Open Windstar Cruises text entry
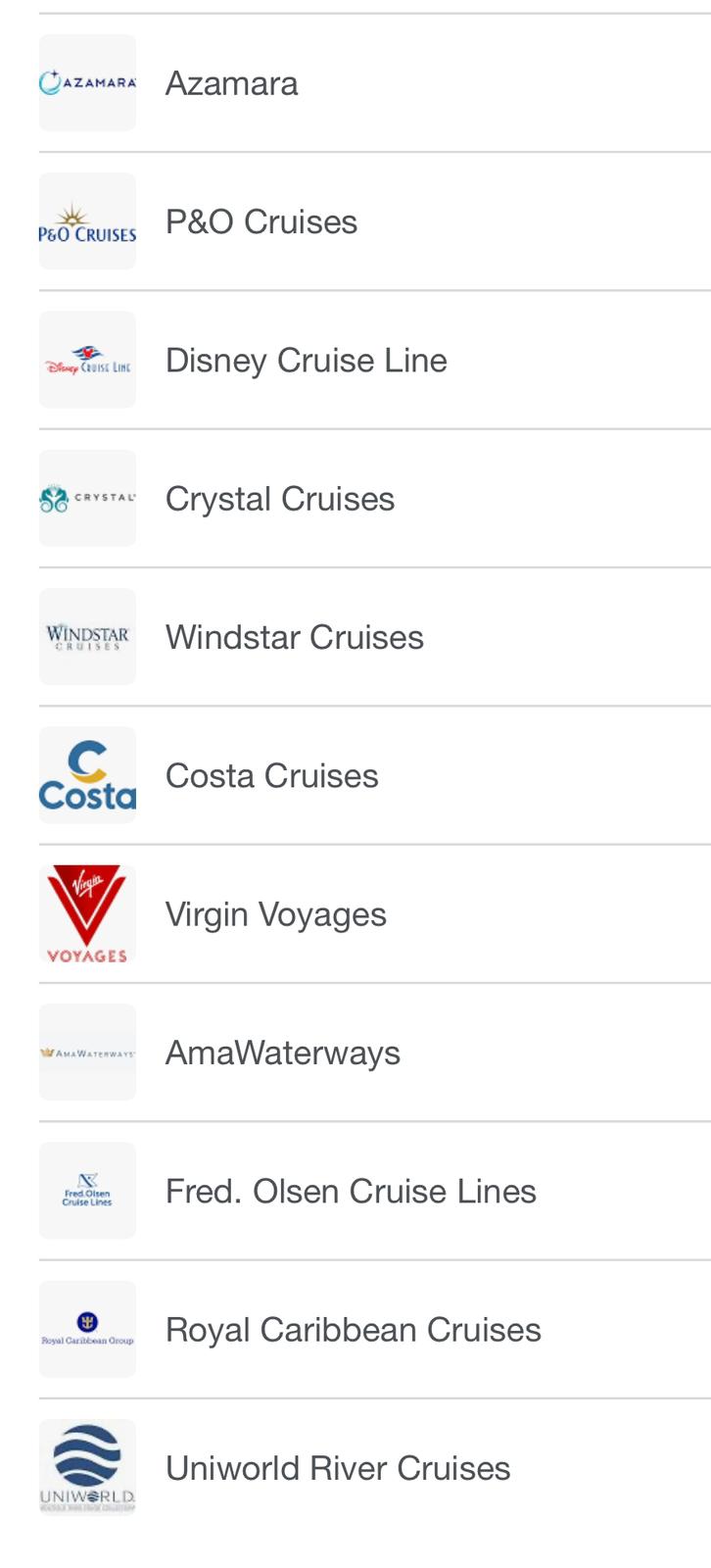The height and width of the screenshot is (1568, 711). [294, 637]
